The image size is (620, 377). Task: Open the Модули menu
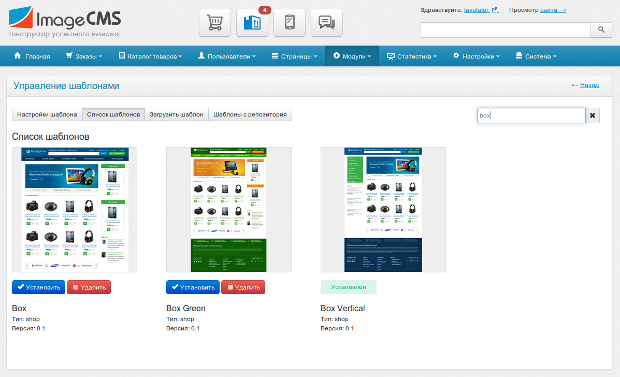352,56
